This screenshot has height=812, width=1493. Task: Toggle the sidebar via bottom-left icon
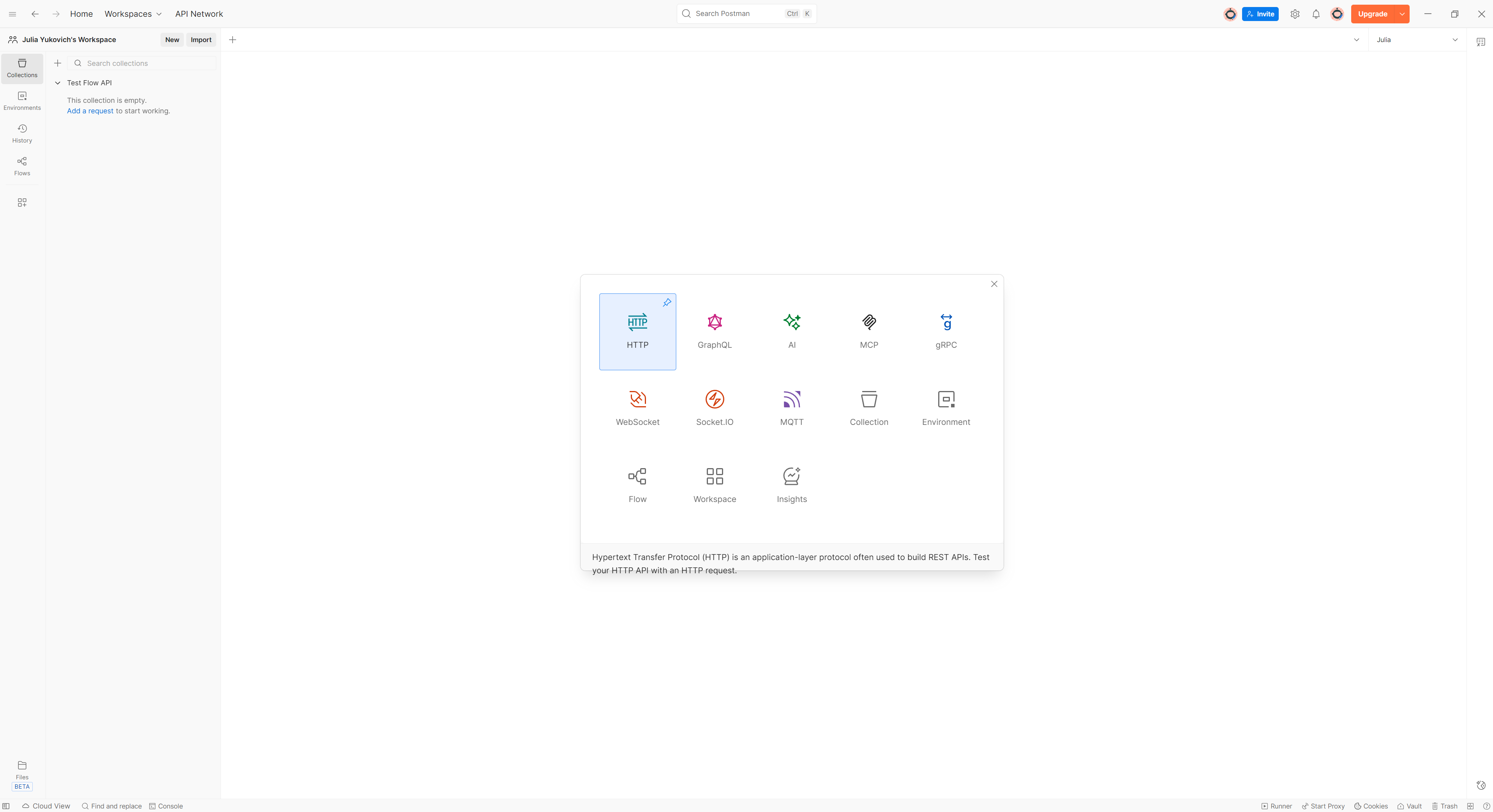[6, 806]
